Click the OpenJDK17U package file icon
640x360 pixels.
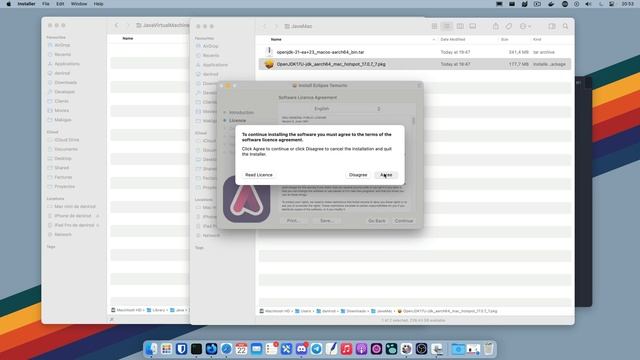269,64
